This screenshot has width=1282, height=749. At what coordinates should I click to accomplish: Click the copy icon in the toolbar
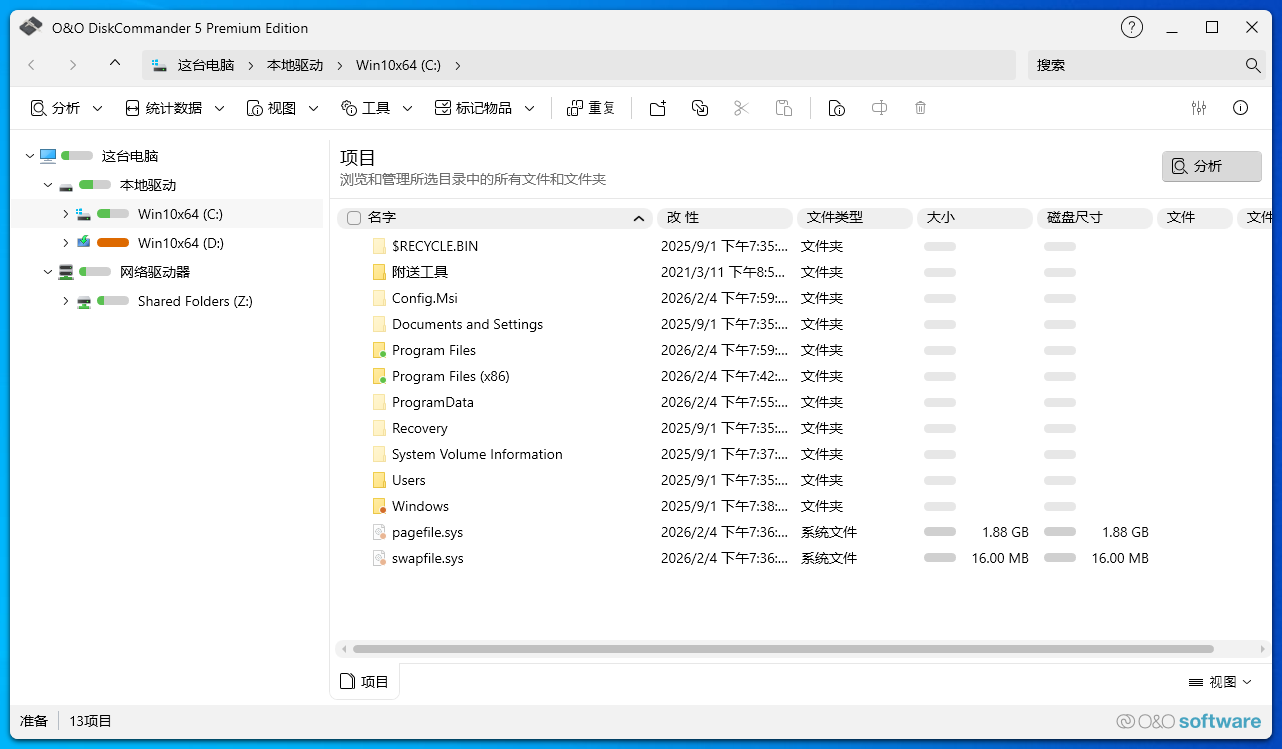click(700, 108)
